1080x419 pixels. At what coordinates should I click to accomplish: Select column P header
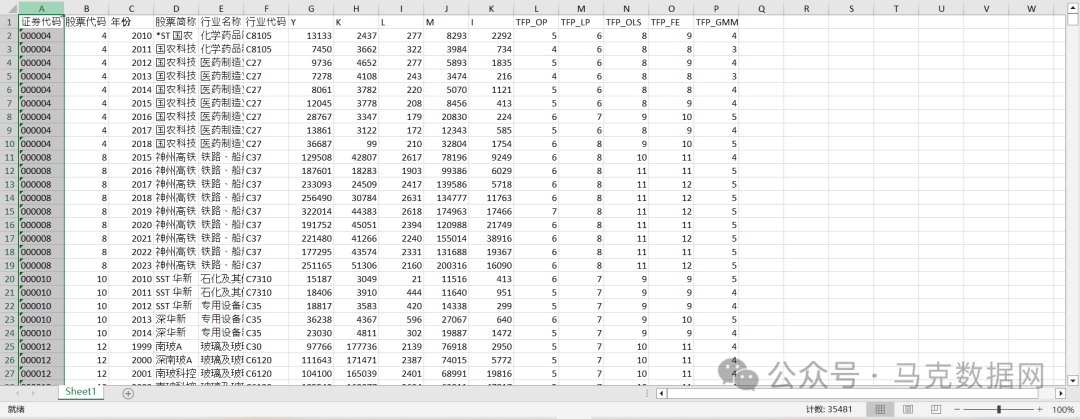pos(716,8)
